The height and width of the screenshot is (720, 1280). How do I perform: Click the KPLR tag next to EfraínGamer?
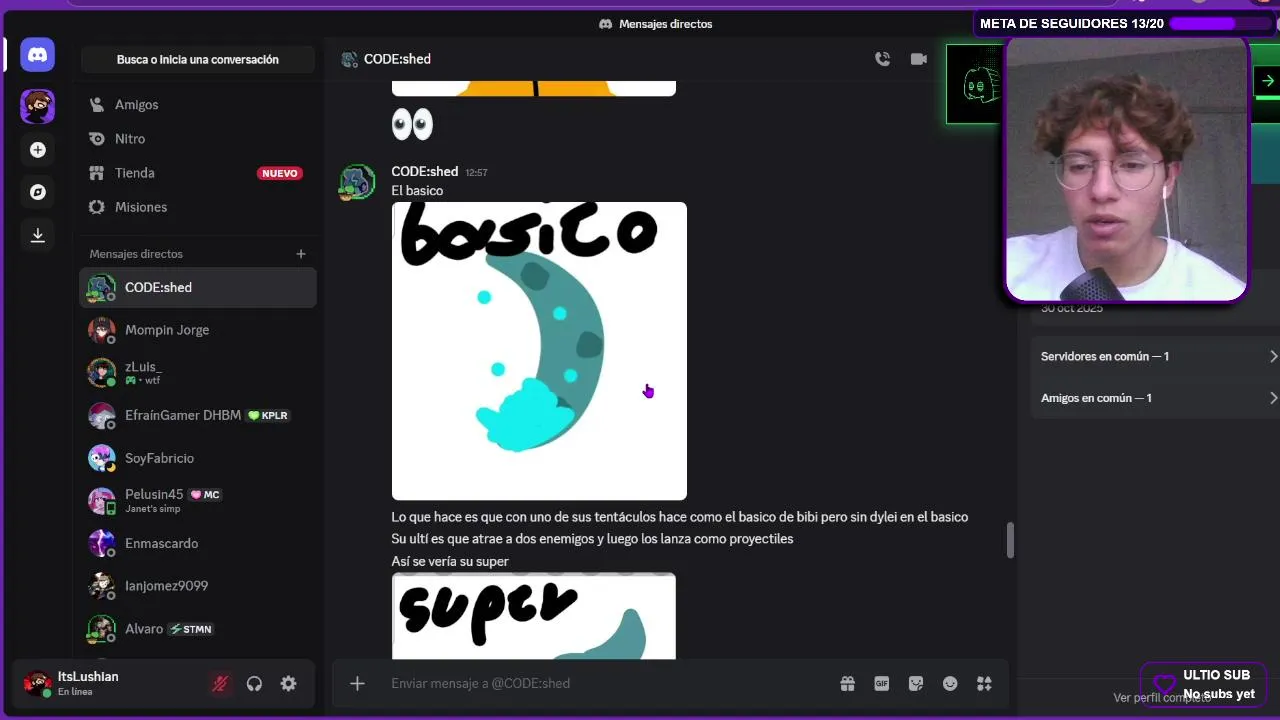[268, 416]
